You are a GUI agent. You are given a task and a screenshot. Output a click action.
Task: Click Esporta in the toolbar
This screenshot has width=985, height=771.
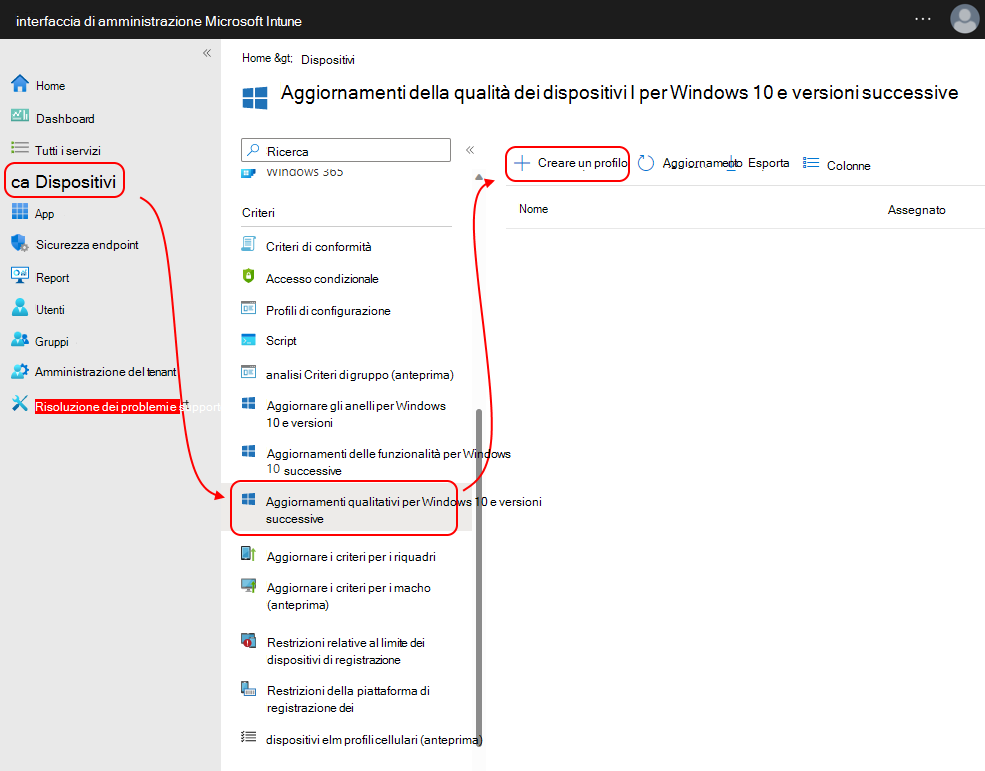(x=768, y=163)
